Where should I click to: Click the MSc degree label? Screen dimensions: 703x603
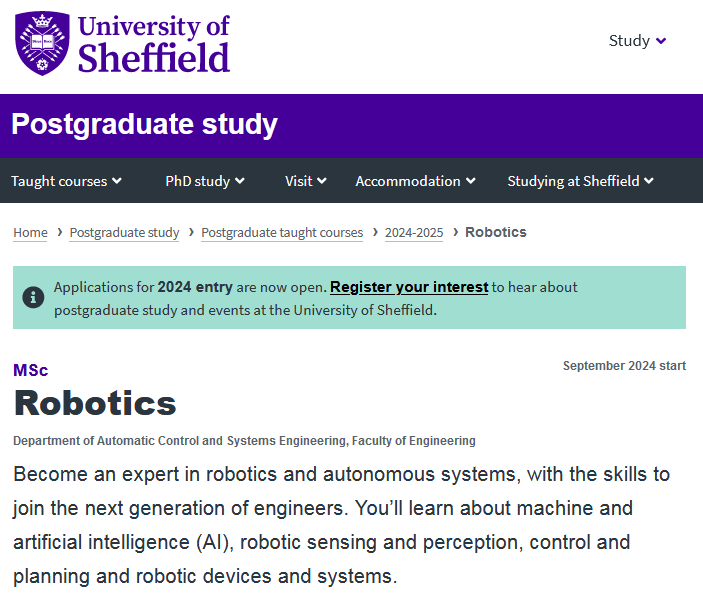pos(30,370)
